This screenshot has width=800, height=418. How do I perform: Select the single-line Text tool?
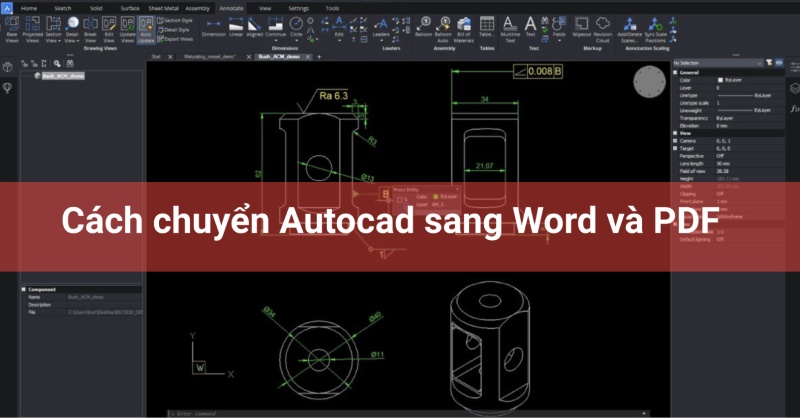coord(531,28)
